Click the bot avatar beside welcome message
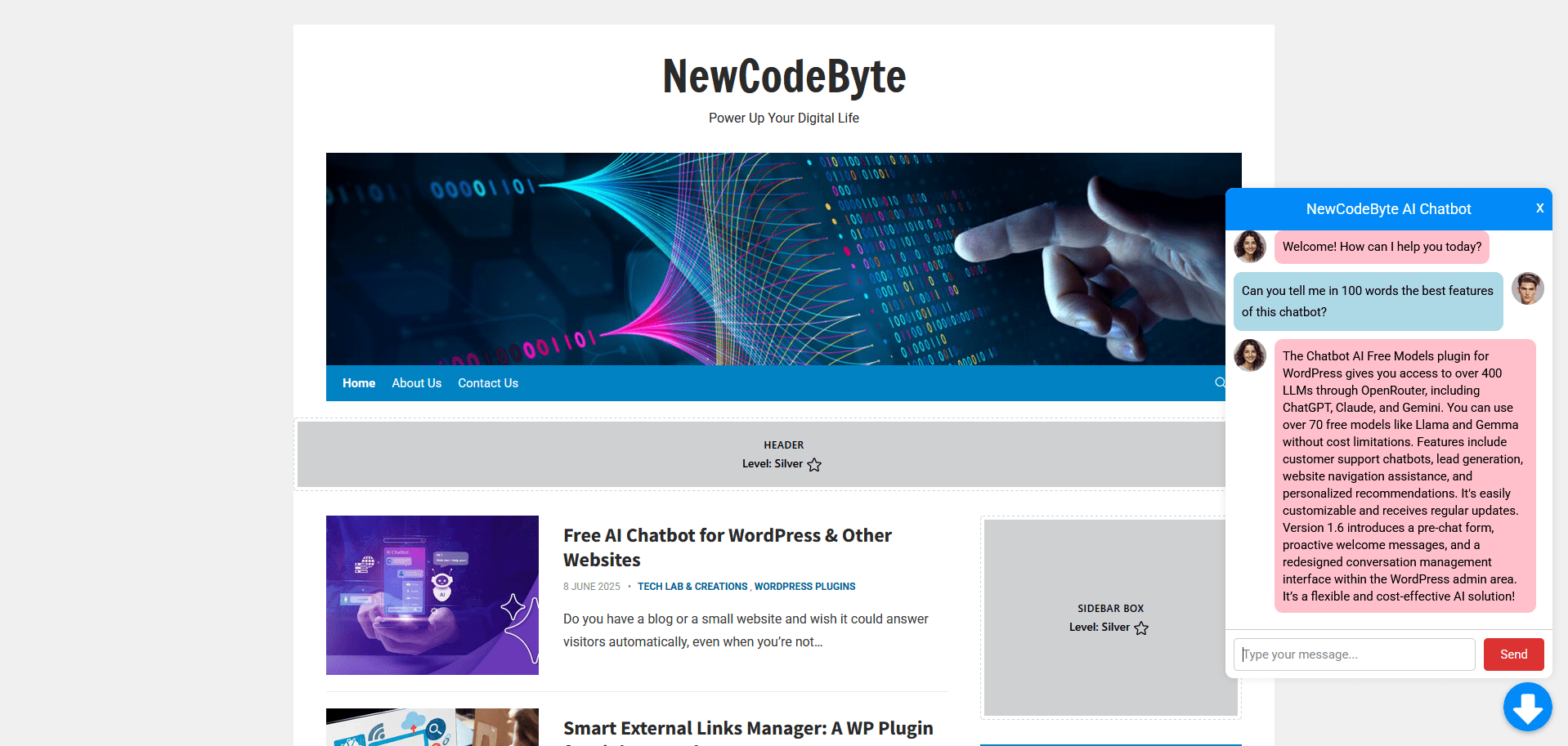Viewport: 1568px width, 746px height. click(x=1250, y=246)
